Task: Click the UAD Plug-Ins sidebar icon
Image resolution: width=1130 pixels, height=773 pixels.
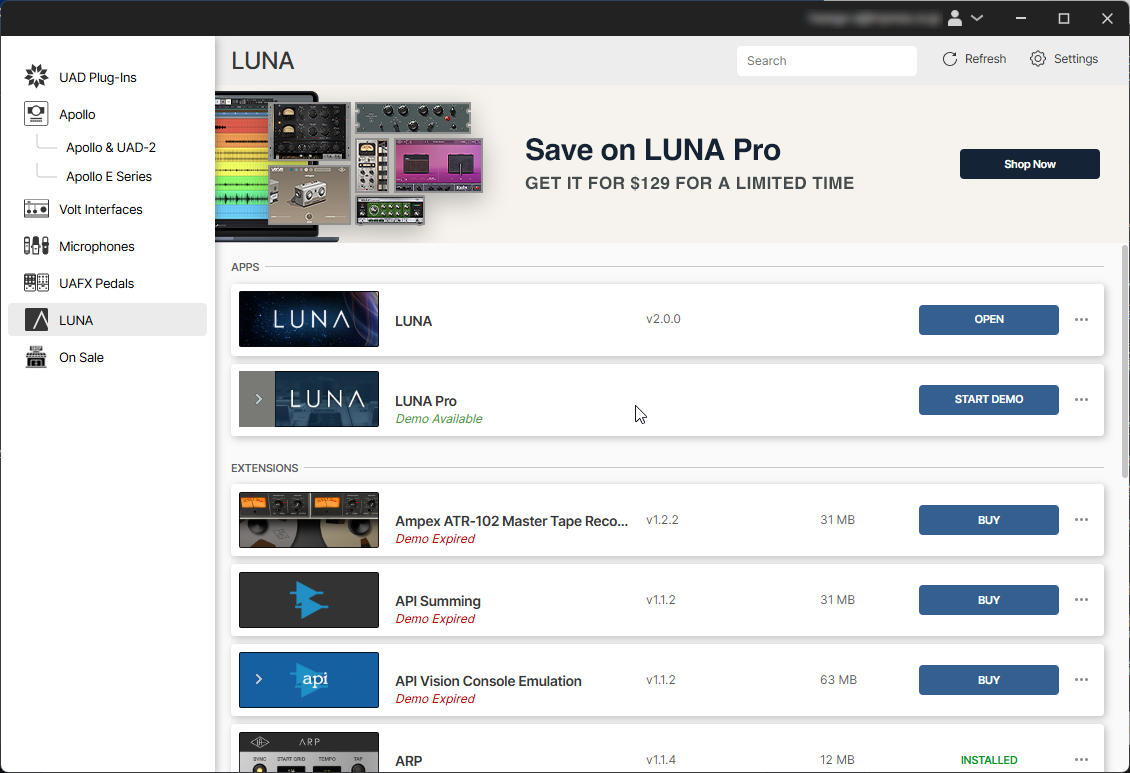Action: click(36, 76)
